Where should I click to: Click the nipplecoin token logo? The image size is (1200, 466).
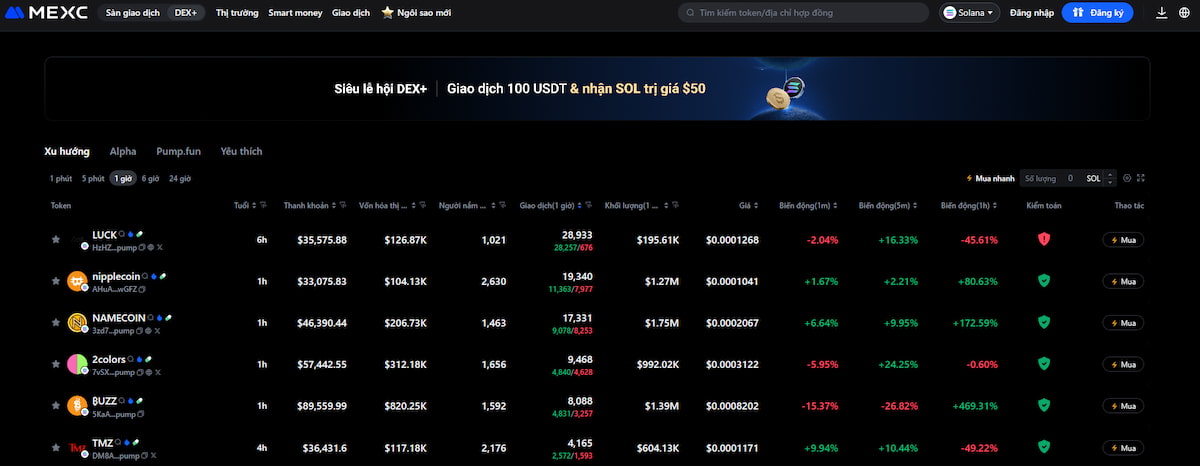click(x=77, y=282)
